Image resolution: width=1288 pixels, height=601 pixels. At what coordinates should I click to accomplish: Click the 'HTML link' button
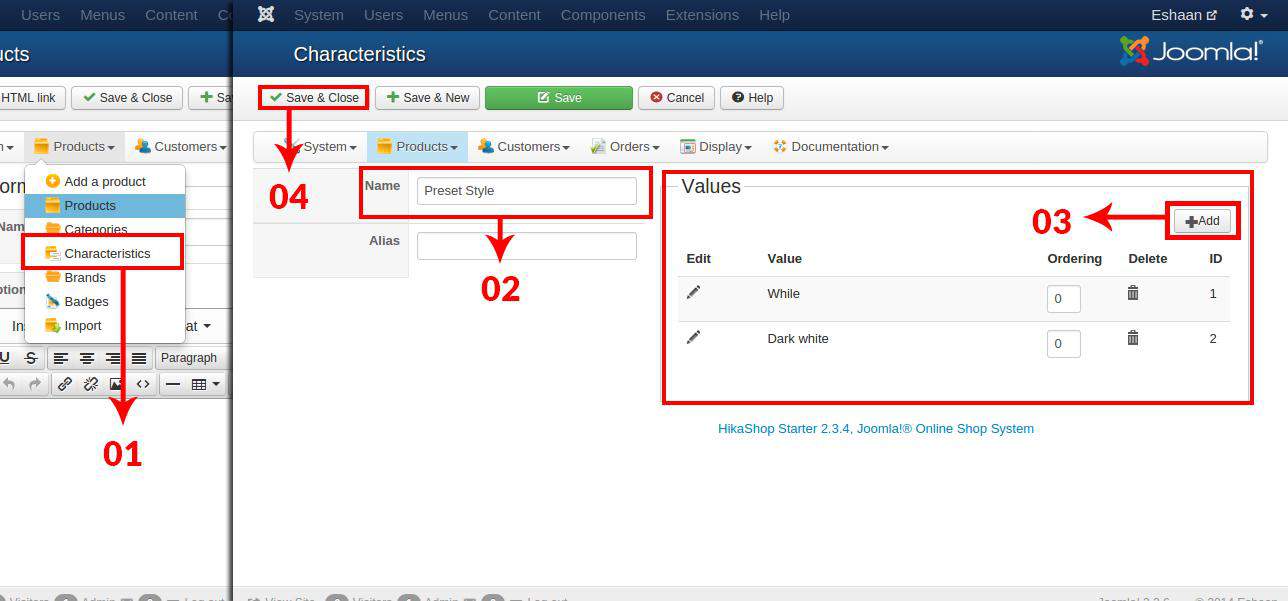coord(32,97)
